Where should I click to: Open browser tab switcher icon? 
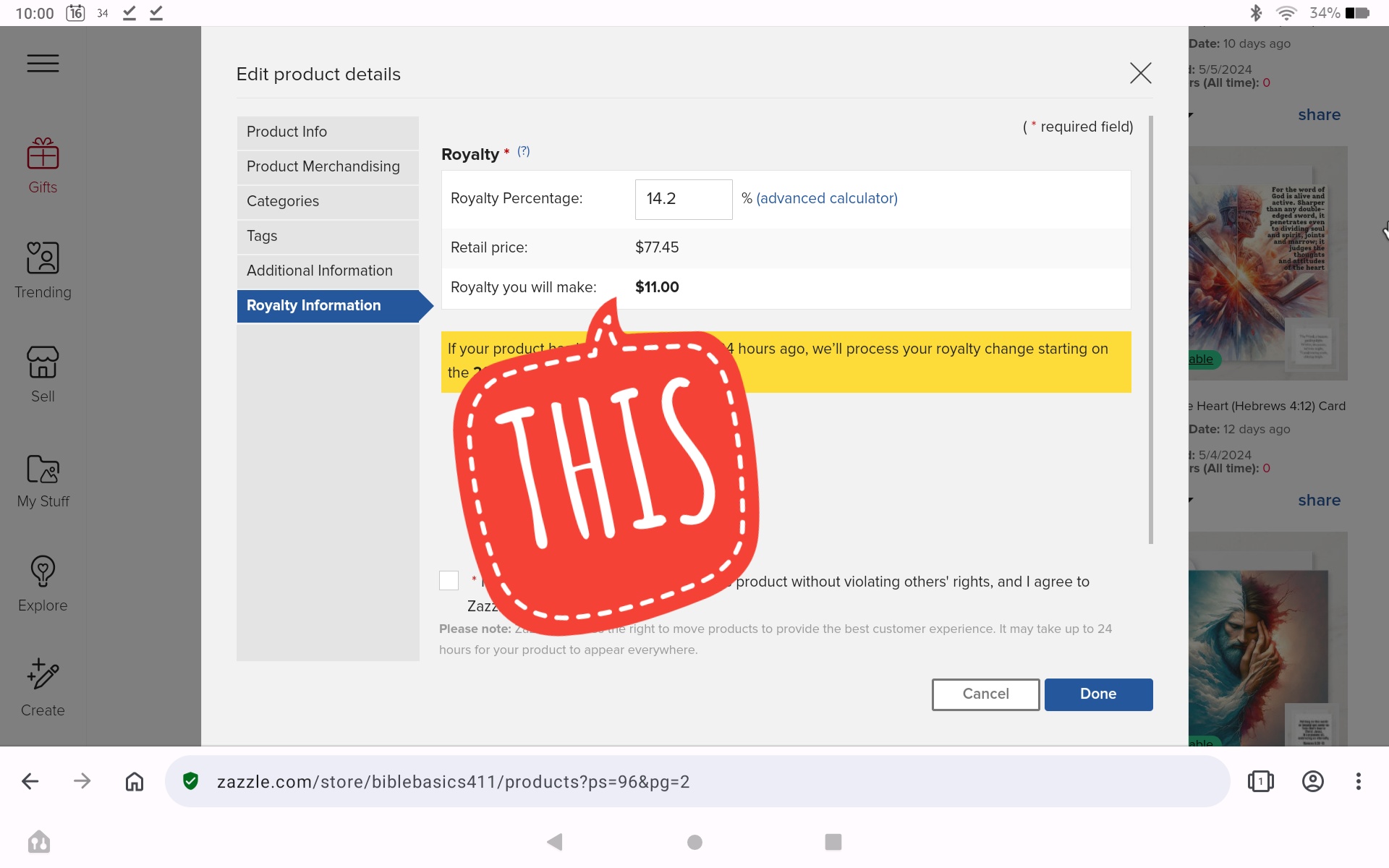1260,781
